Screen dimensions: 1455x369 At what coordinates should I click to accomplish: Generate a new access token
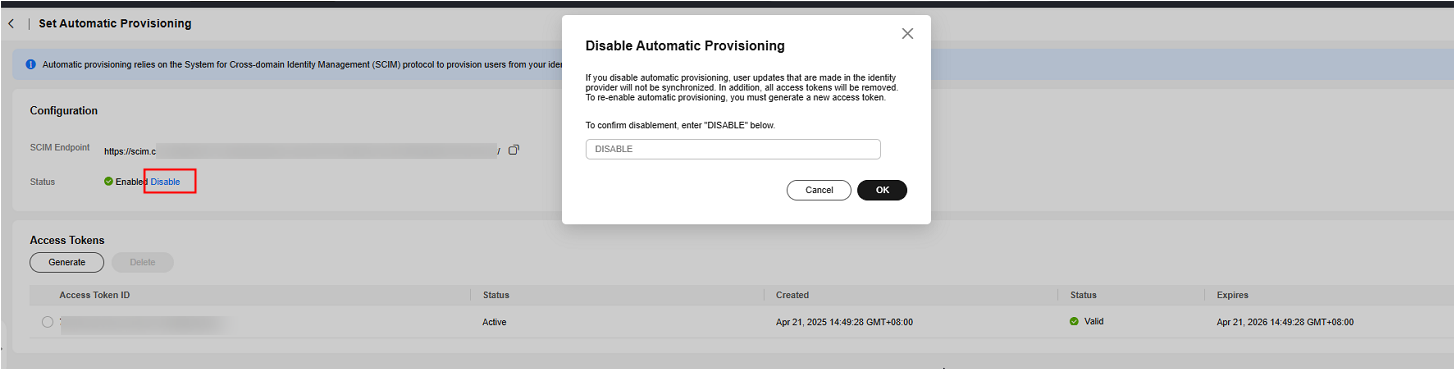(67, 262)
